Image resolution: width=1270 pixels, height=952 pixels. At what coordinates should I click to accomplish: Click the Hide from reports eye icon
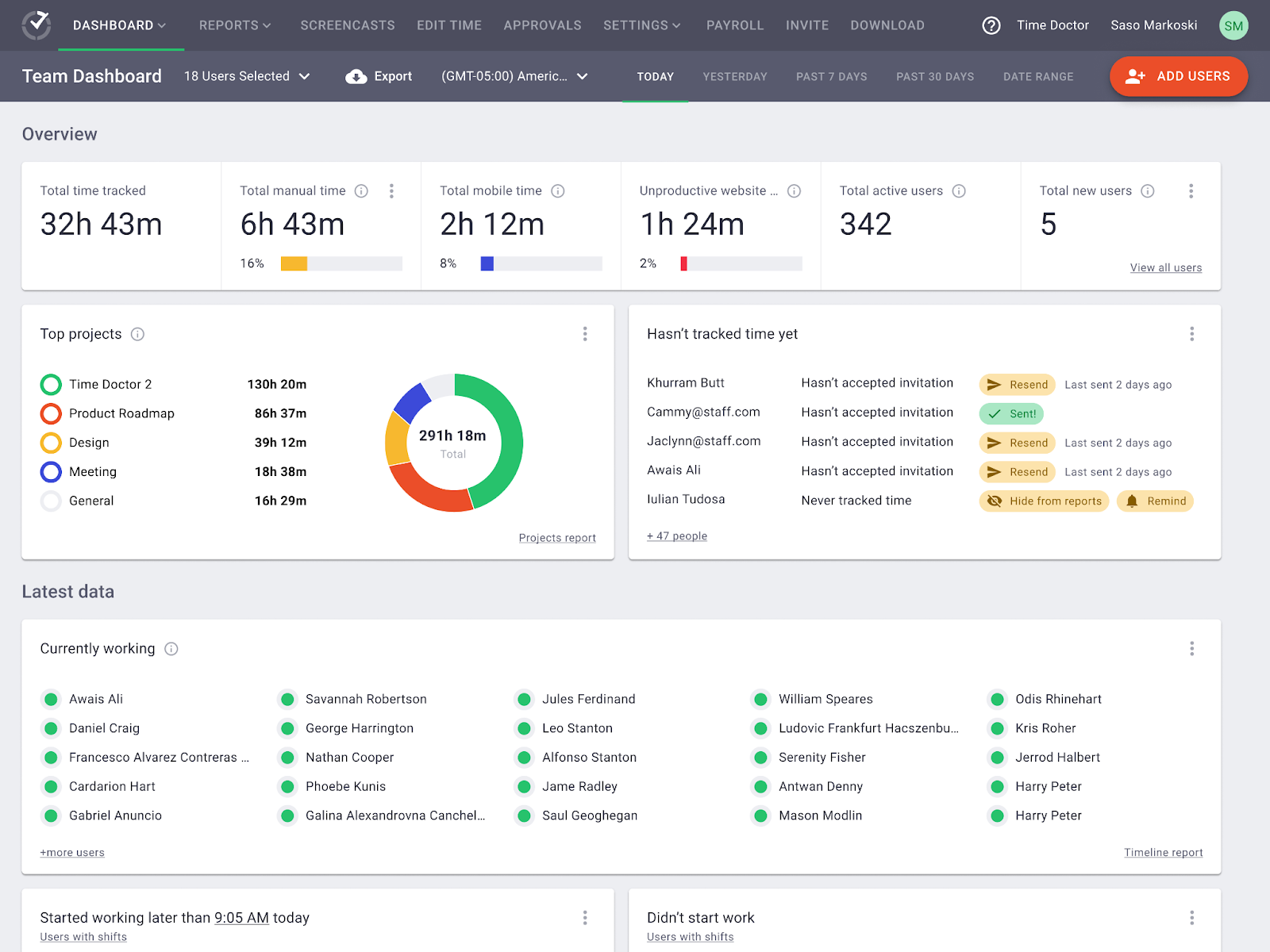click(995, 501)
